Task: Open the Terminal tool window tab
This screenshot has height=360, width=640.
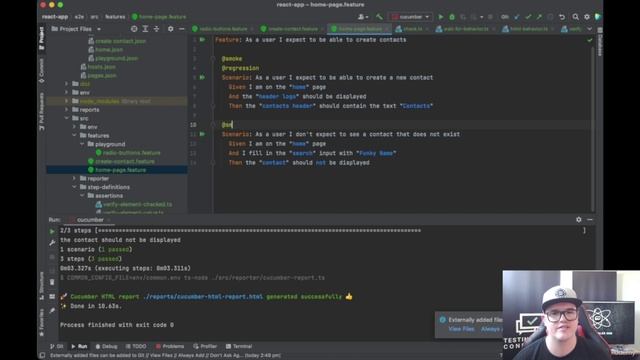Action: coord(239,346)
